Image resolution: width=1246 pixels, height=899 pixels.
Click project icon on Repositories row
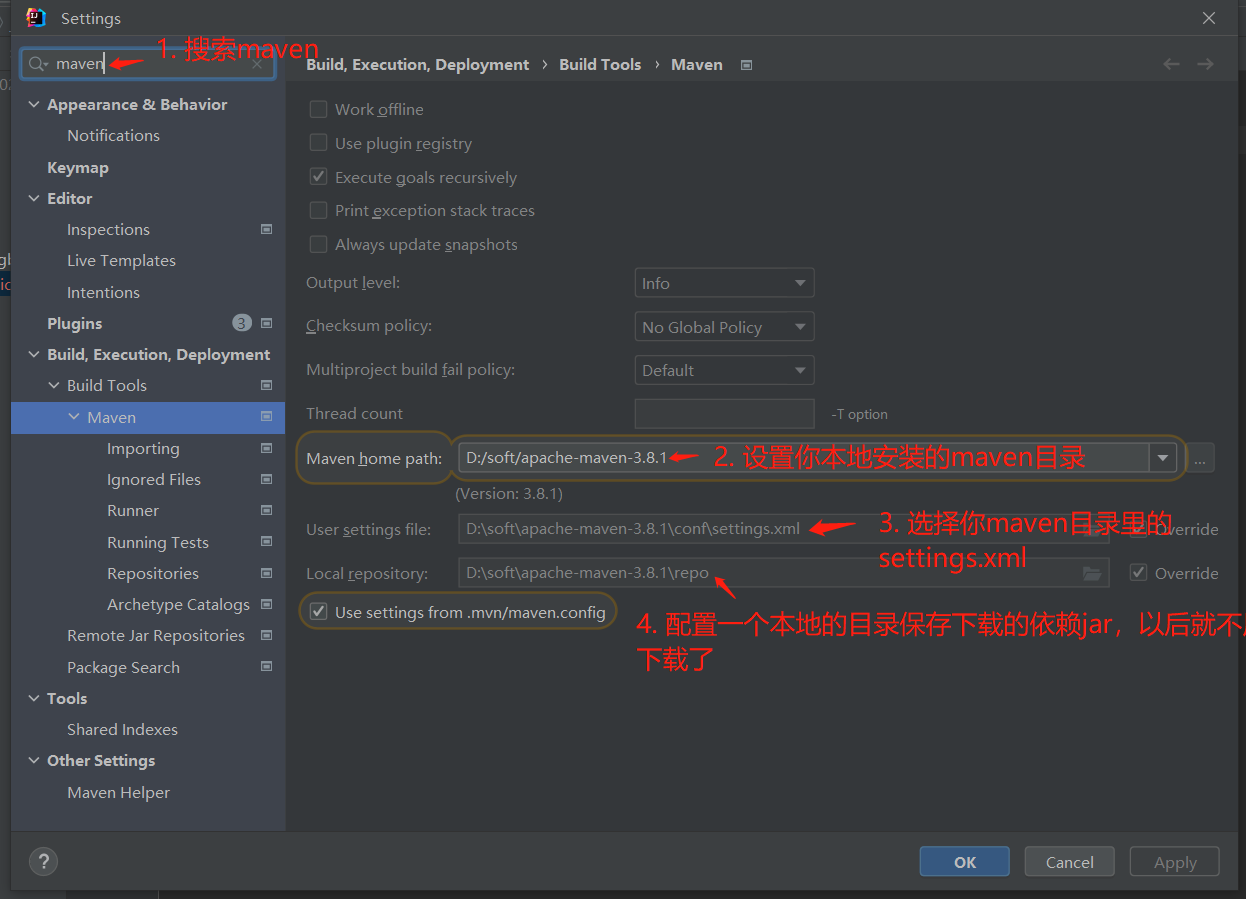coord(266,573)
